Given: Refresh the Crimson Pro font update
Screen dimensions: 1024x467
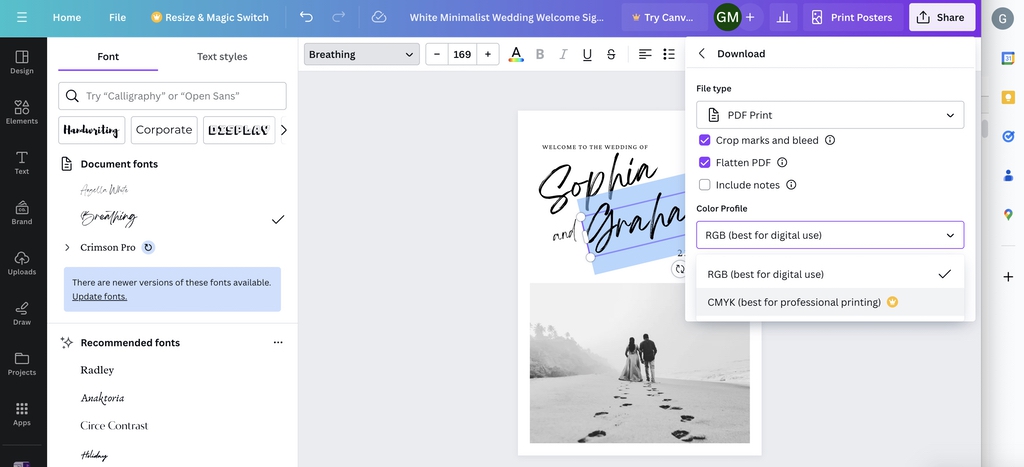Looking at the screenshot, I should point(148,248).
